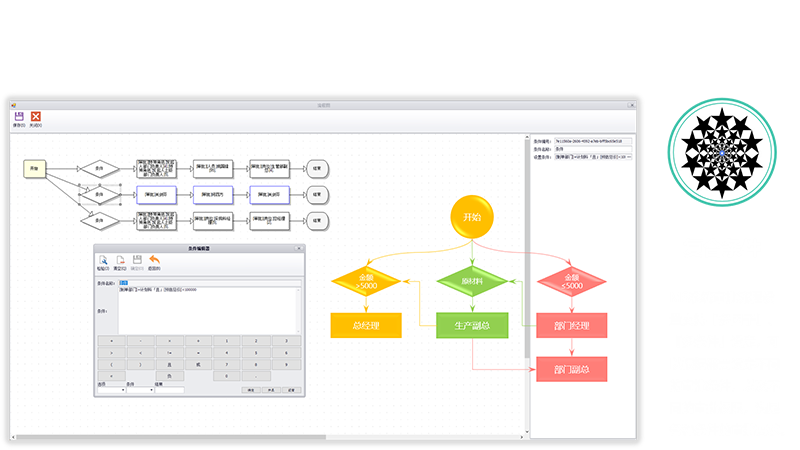The image size is (800, 450).
Task: Click the Clear document icon in condition editor
Action: [x=121, y=260]
